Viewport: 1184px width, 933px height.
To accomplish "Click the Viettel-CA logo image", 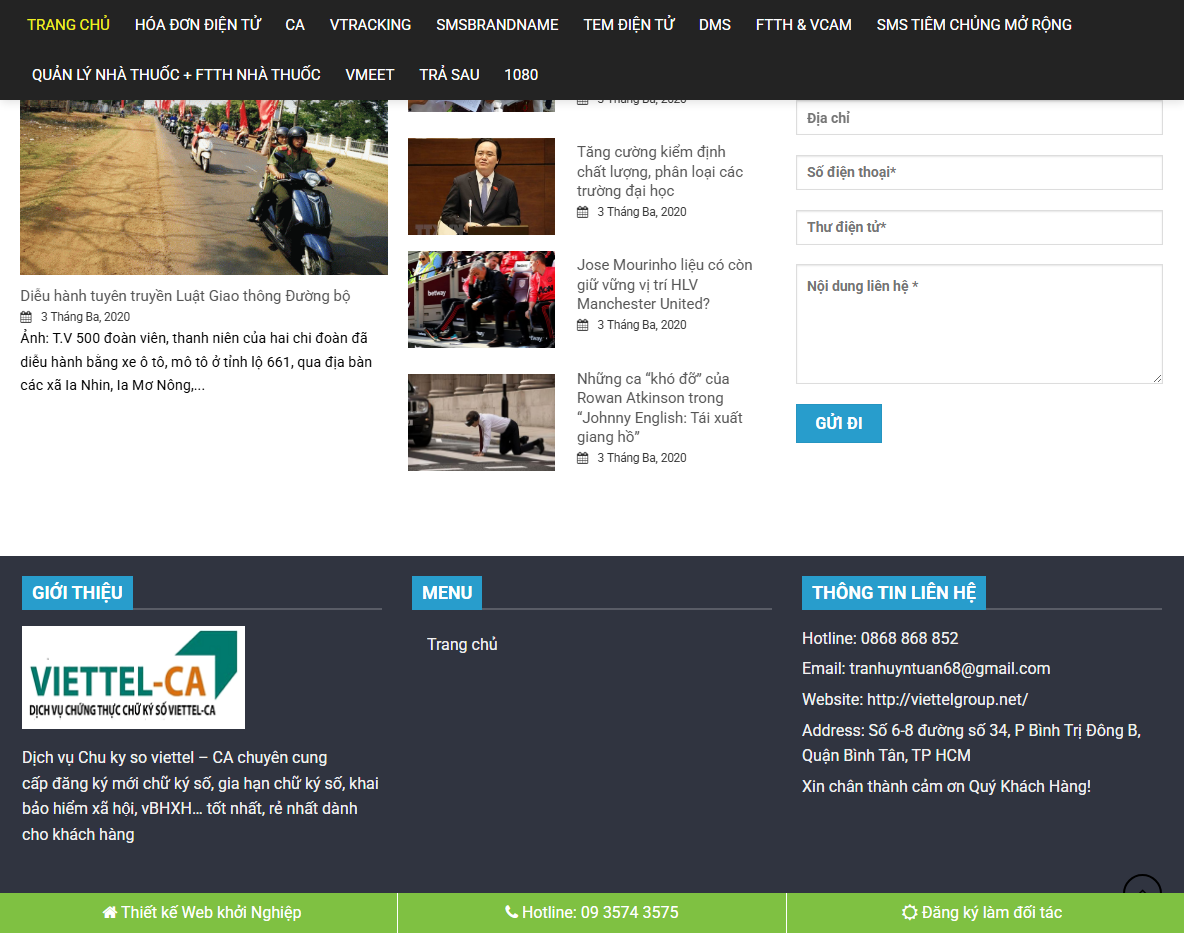I will [x=133, y=677].
